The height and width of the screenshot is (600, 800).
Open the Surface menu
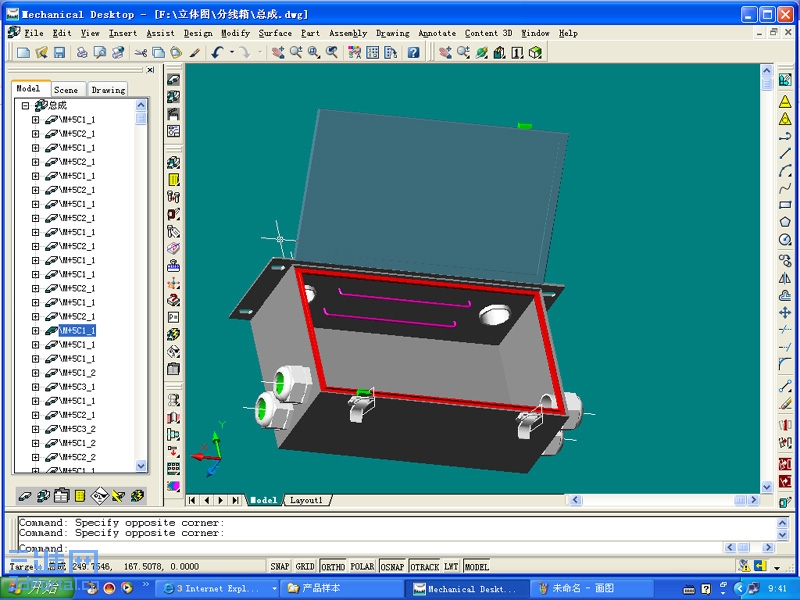(x=275, y=33)
